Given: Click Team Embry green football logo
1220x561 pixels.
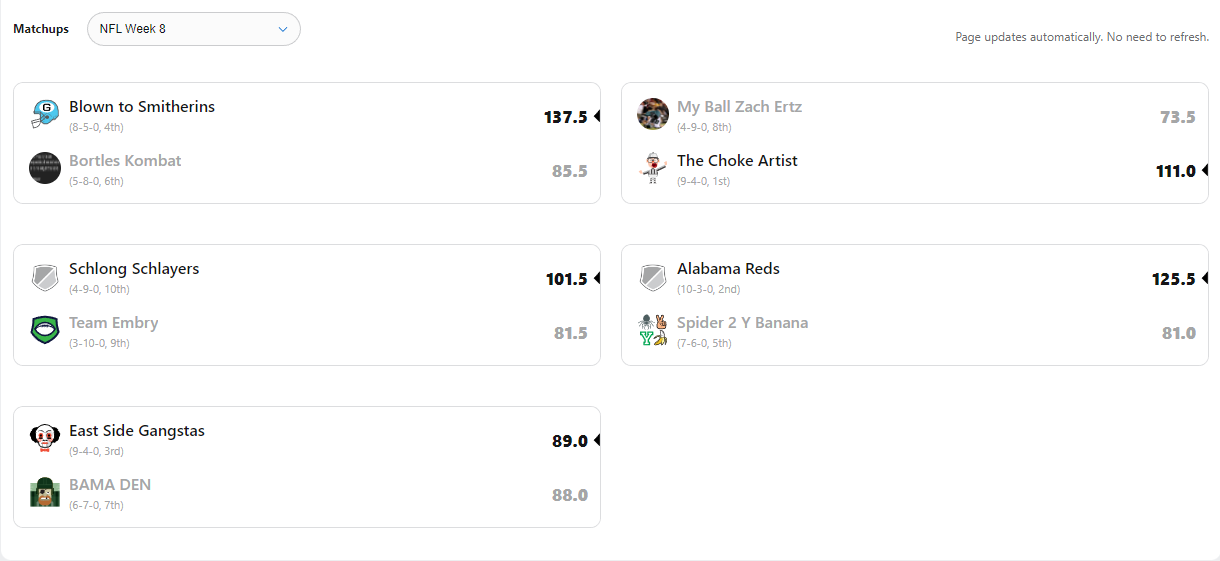Looking at the screenshot, I should 45,330.
